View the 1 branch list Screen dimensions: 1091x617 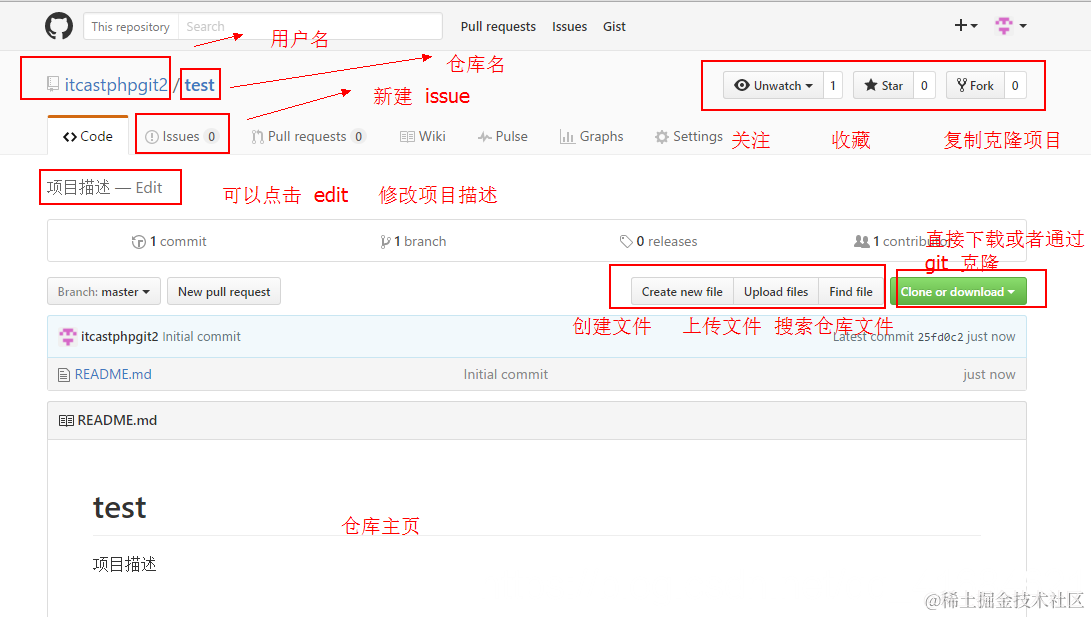(x=413, y=241)
